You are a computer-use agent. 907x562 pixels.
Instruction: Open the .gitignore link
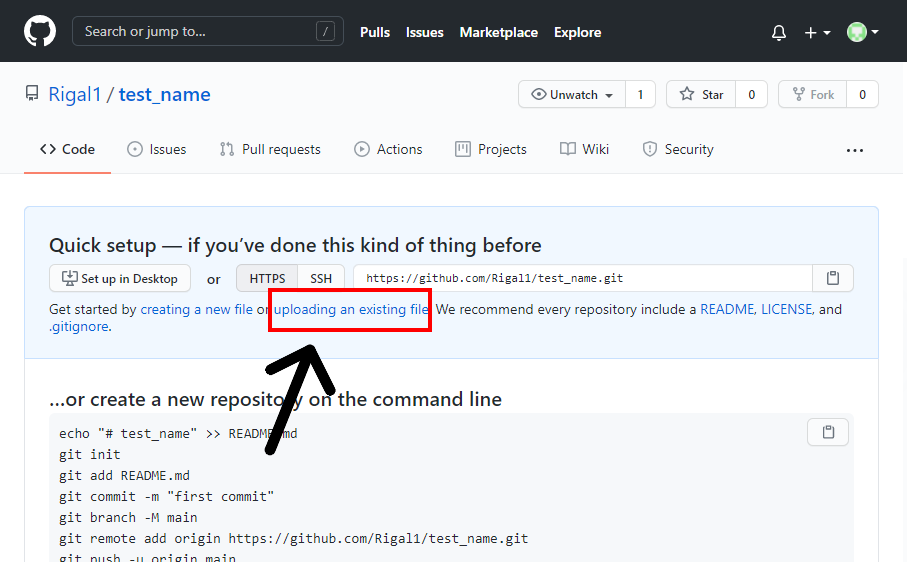coord(79,327)
